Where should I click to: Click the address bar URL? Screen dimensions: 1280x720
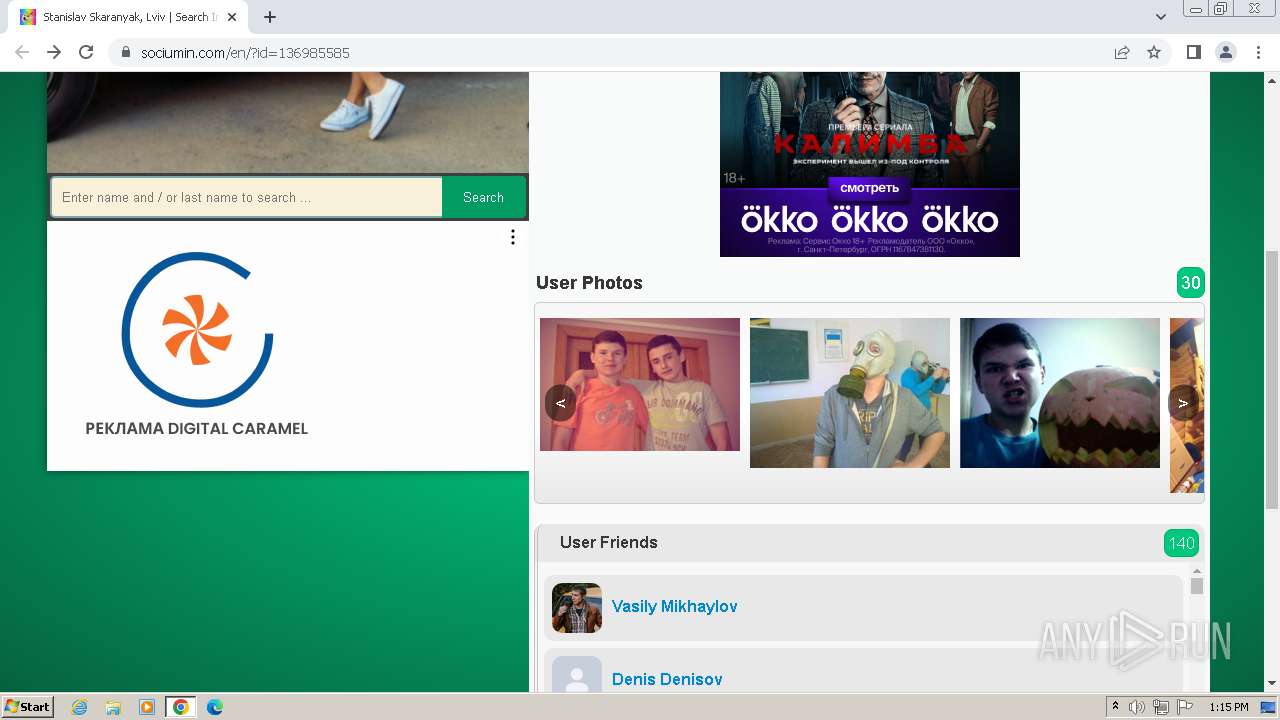(x=245, y=52)
